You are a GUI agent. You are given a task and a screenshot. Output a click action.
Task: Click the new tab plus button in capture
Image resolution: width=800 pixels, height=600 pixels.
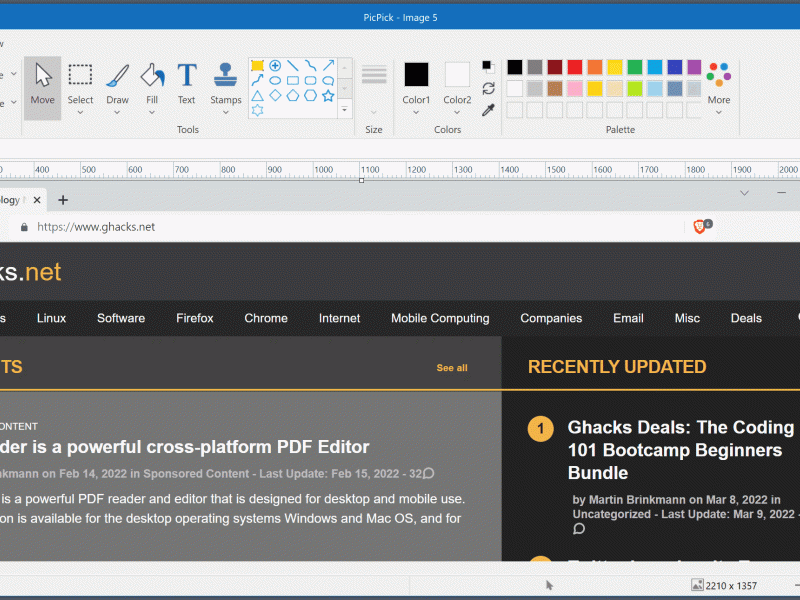tap(63, 200)
